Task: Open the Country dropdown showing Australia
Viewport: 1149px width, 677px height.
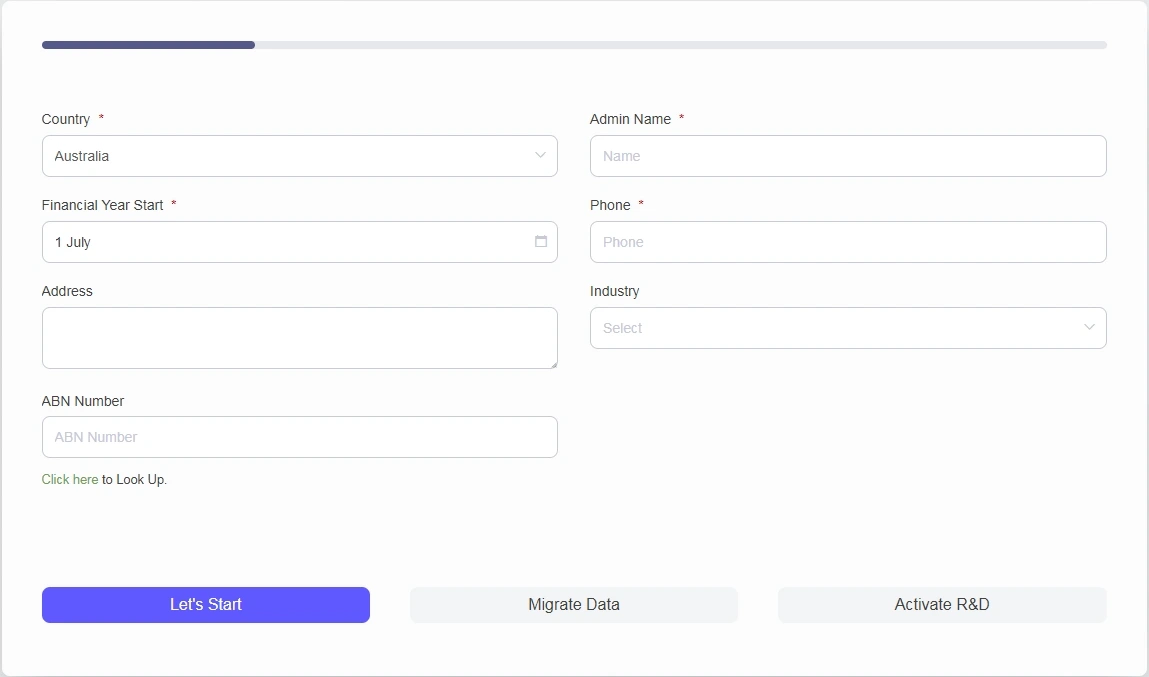Action: click(290, 156)
